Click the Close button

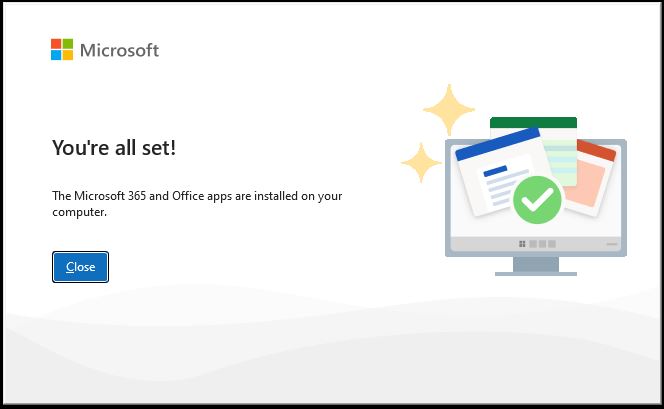[x=80, y=267]
